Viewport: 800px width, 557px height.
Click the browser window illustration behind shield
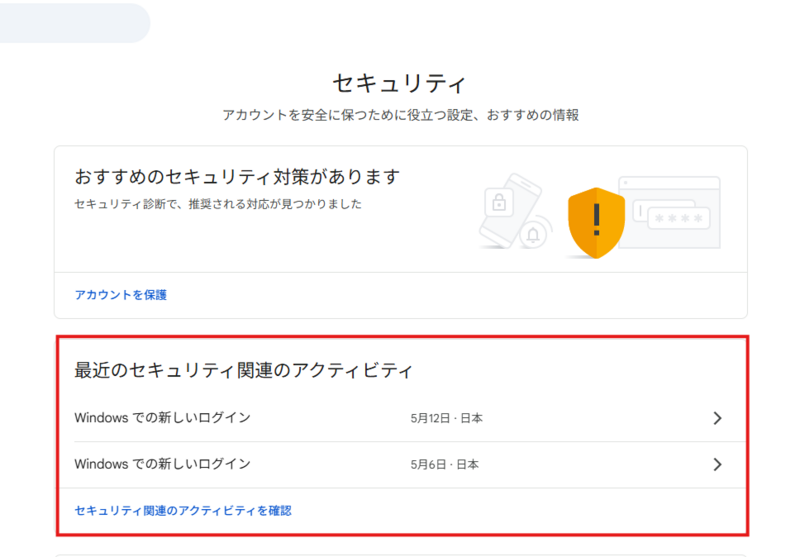click(x=669, y=212)
